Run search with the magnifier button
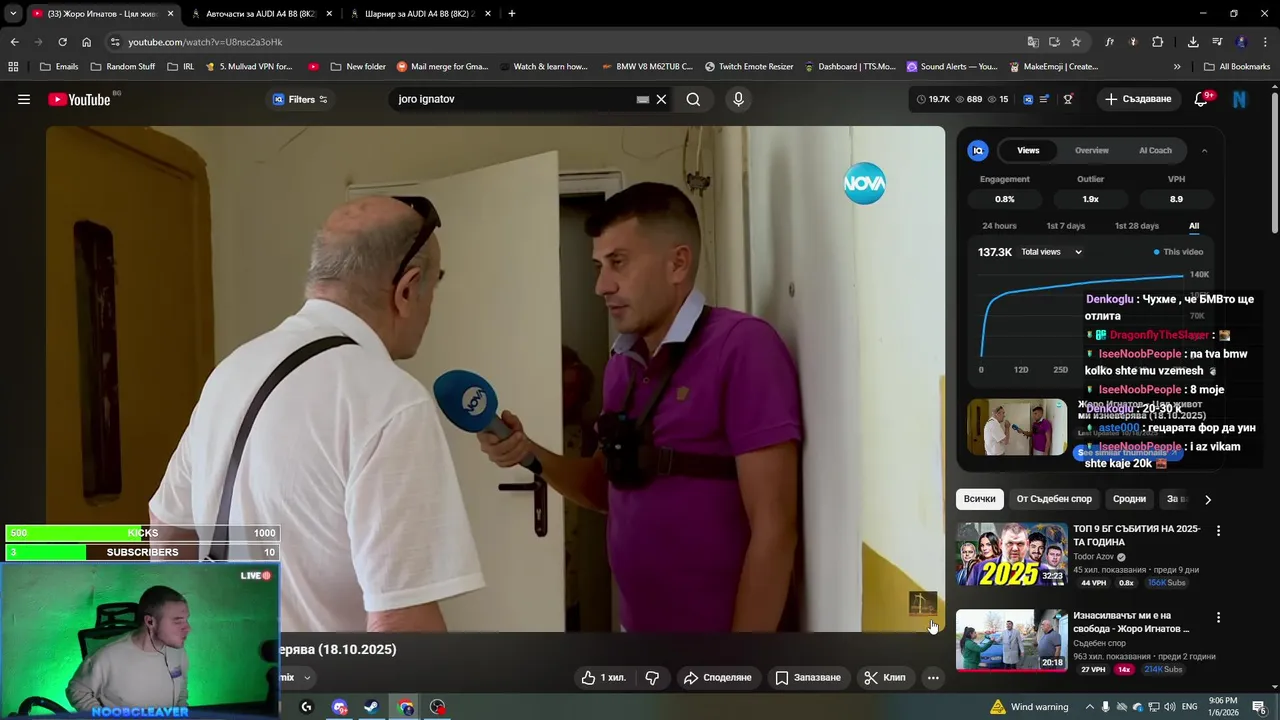This screenshot has height=720, width=1280. [693, 99]
